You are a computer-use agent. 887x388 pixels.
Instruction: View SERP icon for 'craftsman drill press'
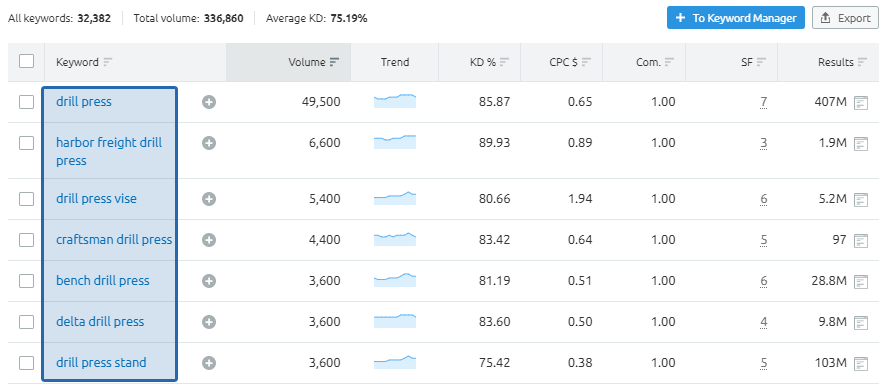861,240
